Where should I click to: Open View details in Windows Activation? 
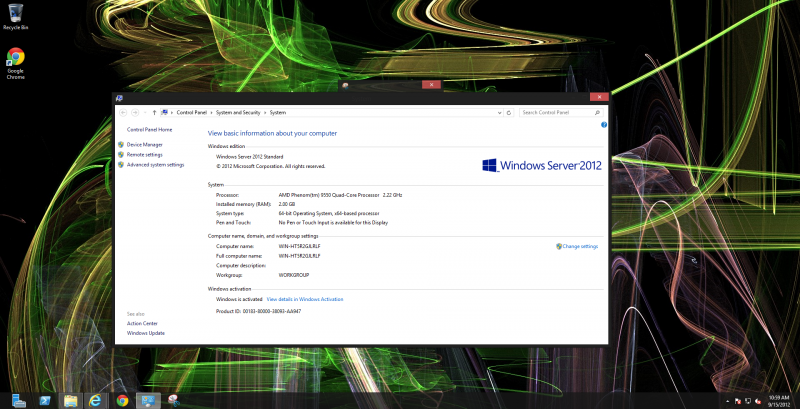[x=305, y=299]
